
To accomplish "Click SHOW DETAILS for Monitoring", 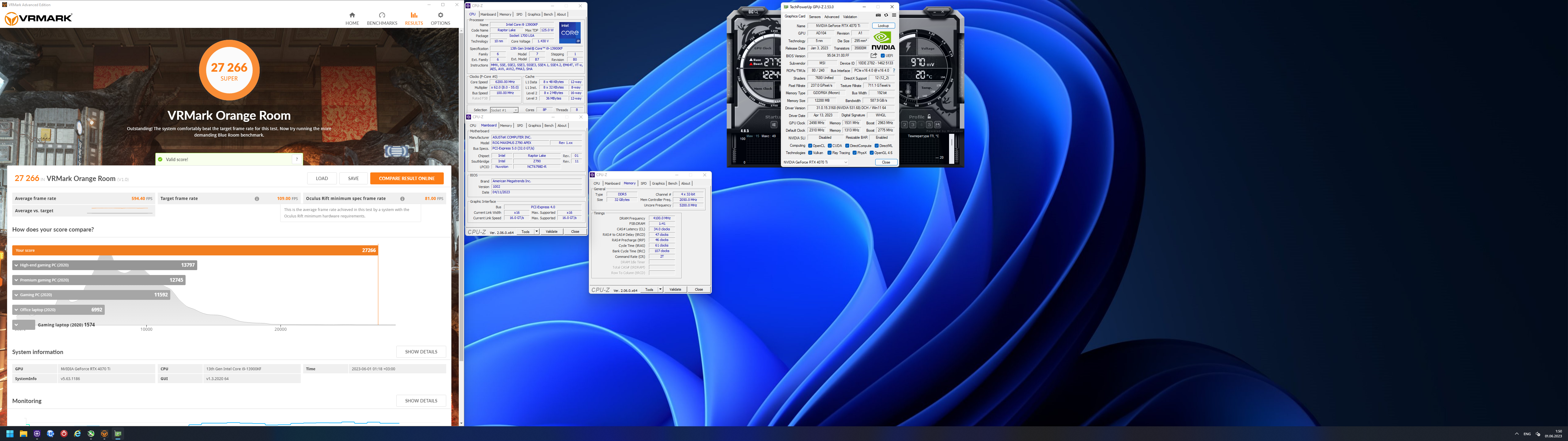I will click(x=421, y=401).
